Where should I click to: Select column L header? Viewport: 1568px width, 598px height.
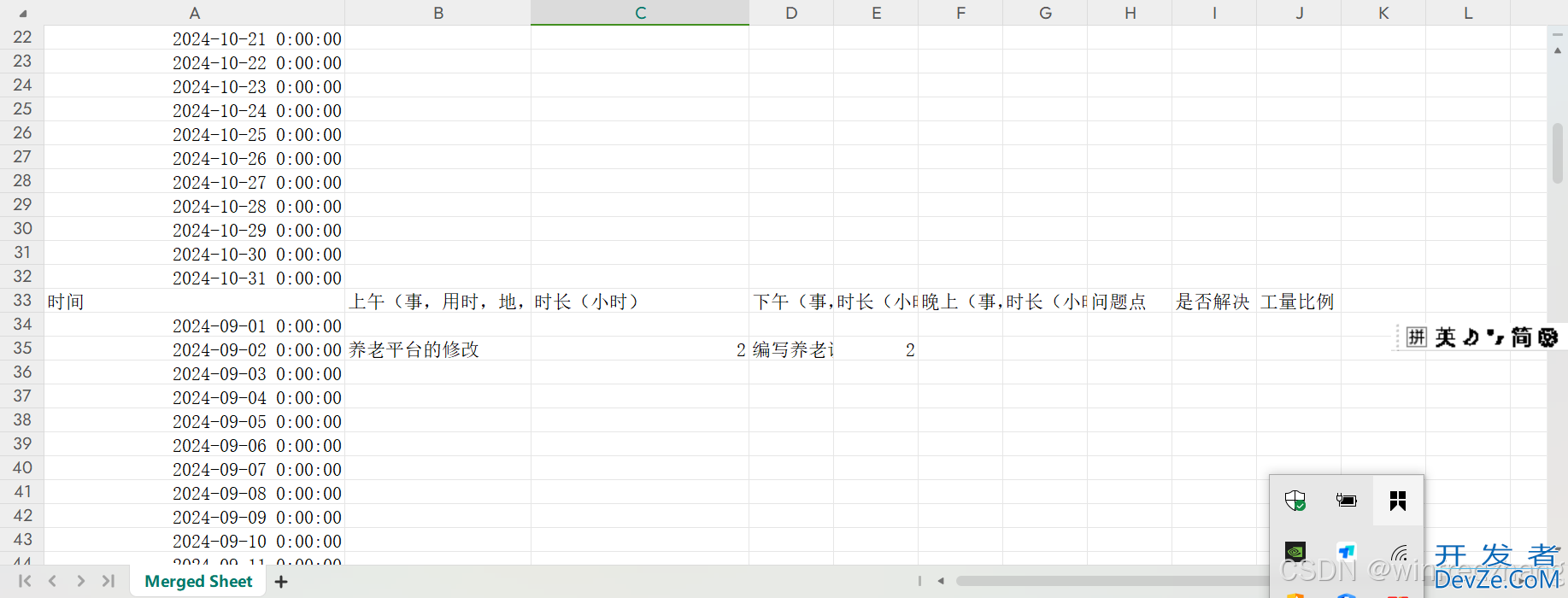coord(1468,13)
